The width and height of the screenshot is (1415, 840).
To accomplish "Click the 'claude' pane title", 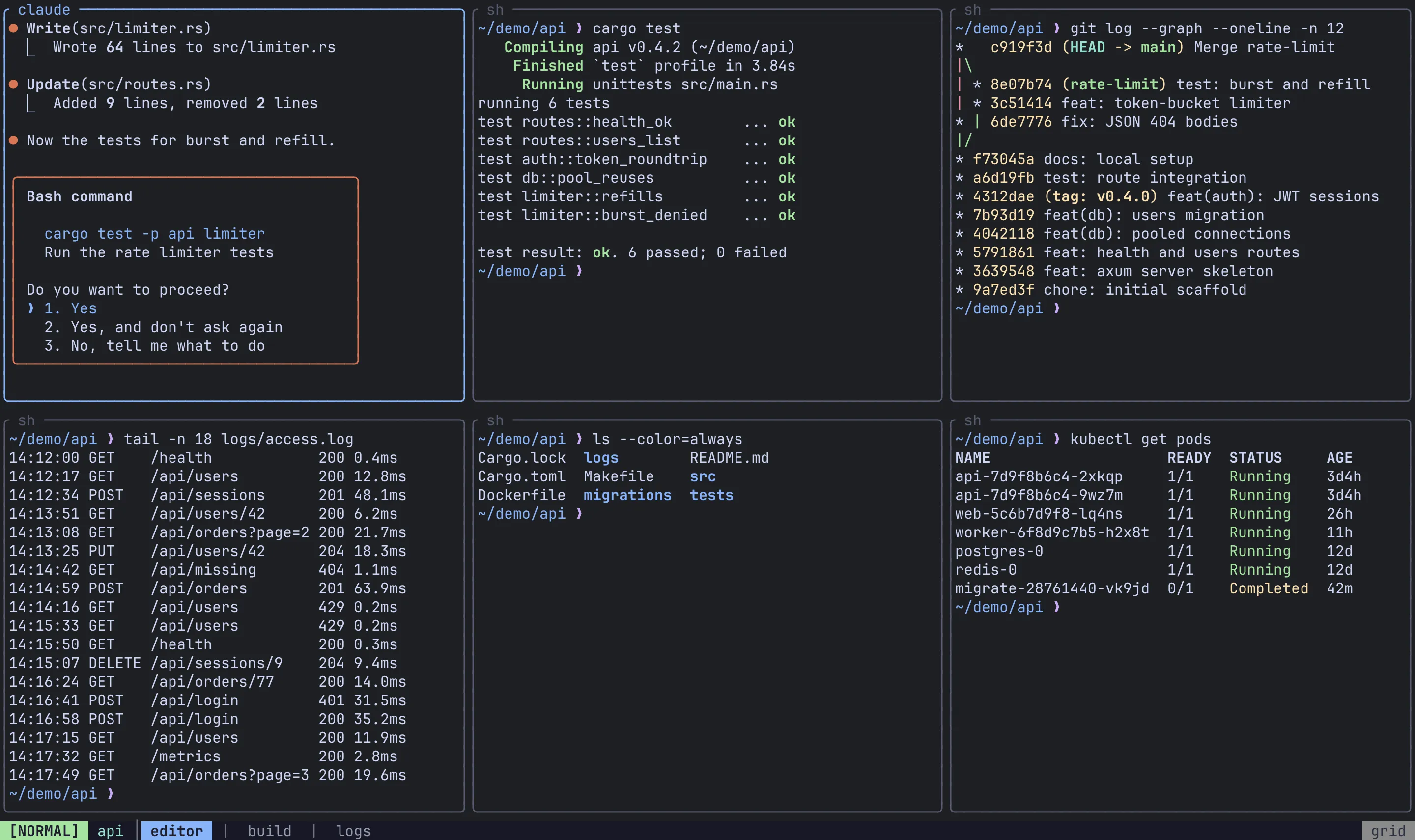I will tap(44, 10).
